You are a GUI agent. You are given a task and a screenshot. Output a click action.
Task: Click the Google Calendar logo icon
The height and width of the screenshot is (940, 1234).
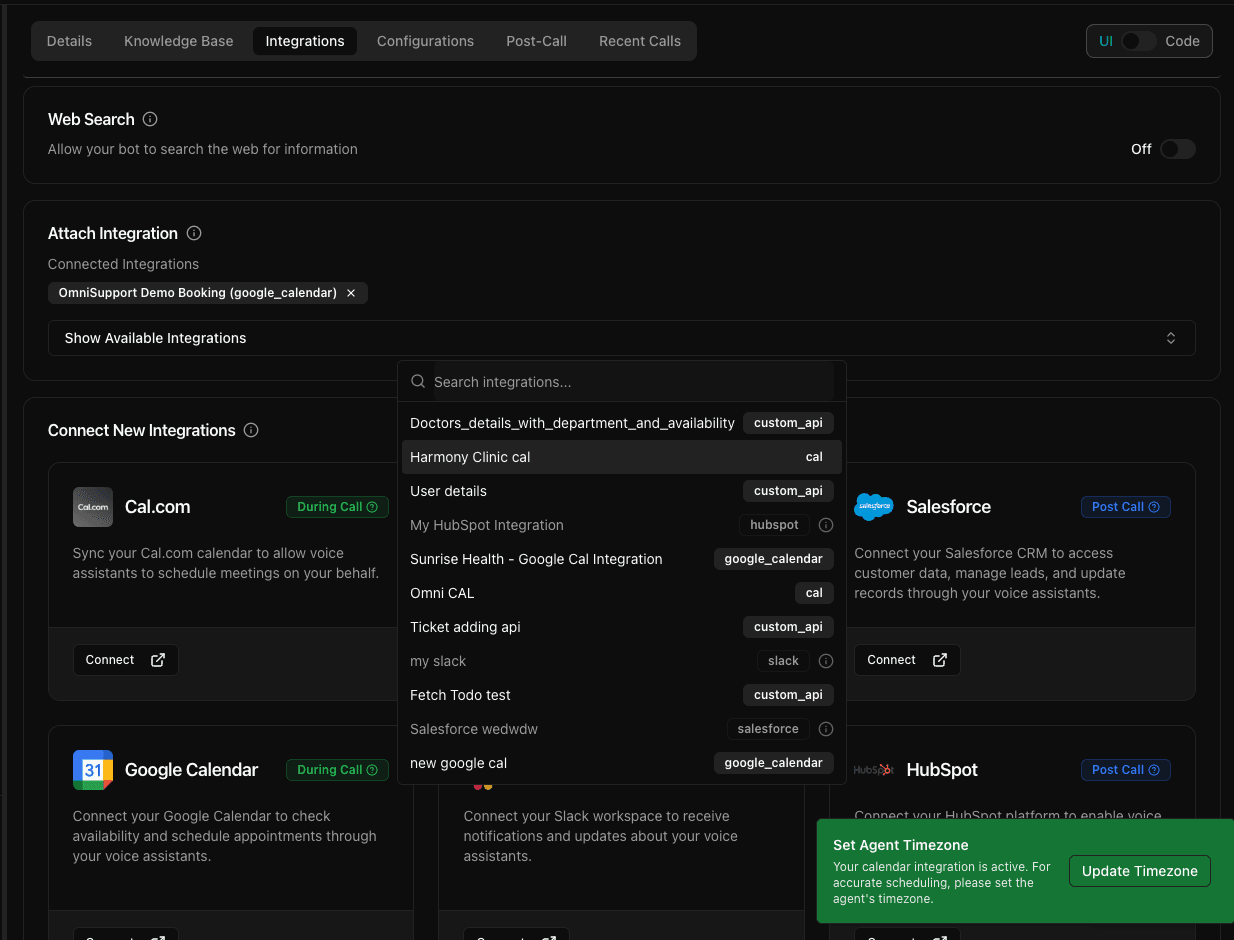point(93,770)
